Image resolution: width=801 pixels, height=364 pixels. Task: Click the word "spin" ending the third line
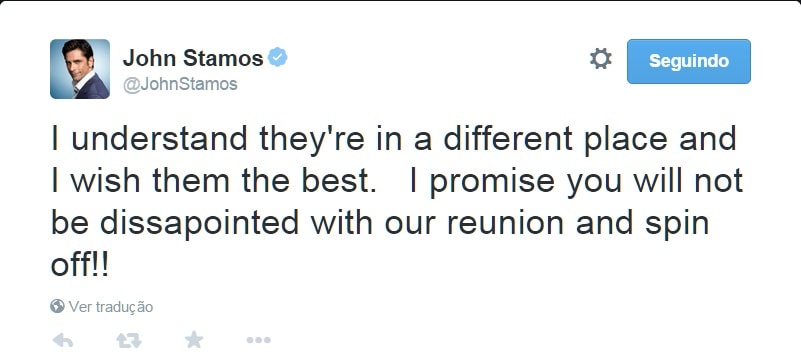[x=677, y=225]
